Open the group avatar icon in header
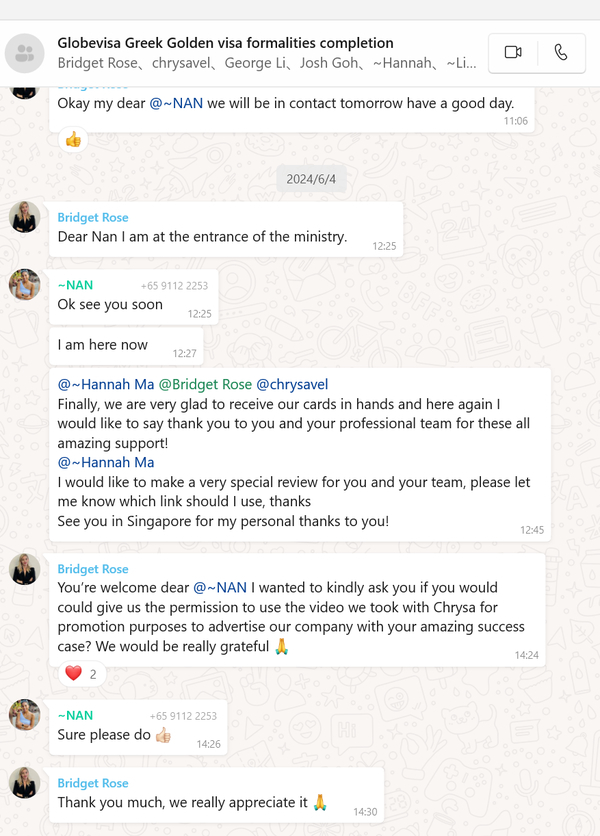Screen dimensions: 600x836 [25, 53]
